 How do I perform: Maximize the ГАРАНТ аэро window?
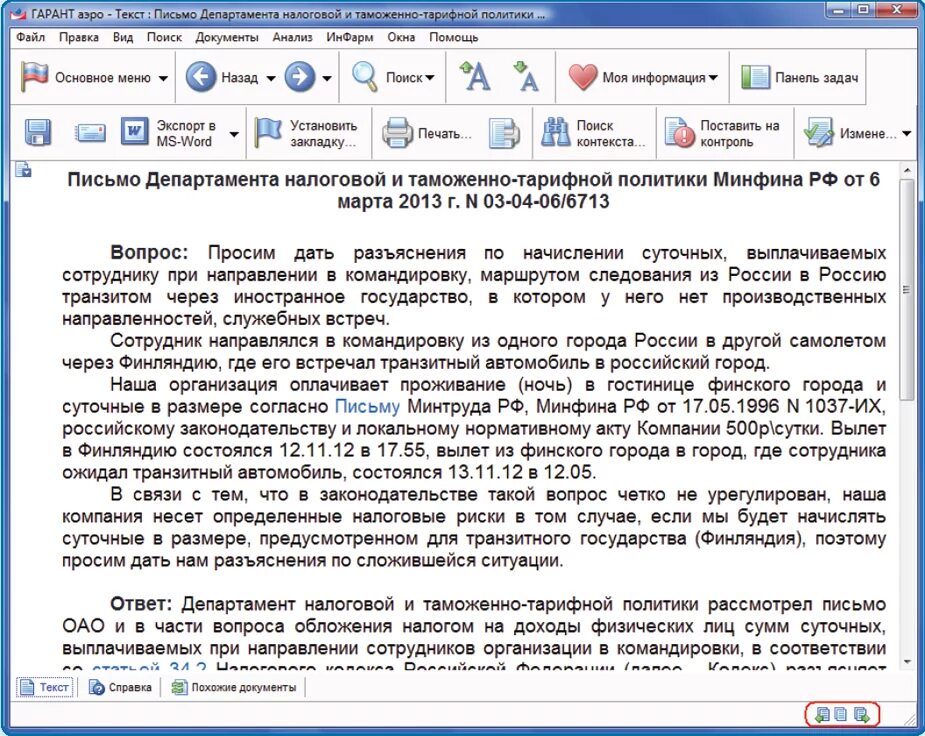(x=864, y=10)
